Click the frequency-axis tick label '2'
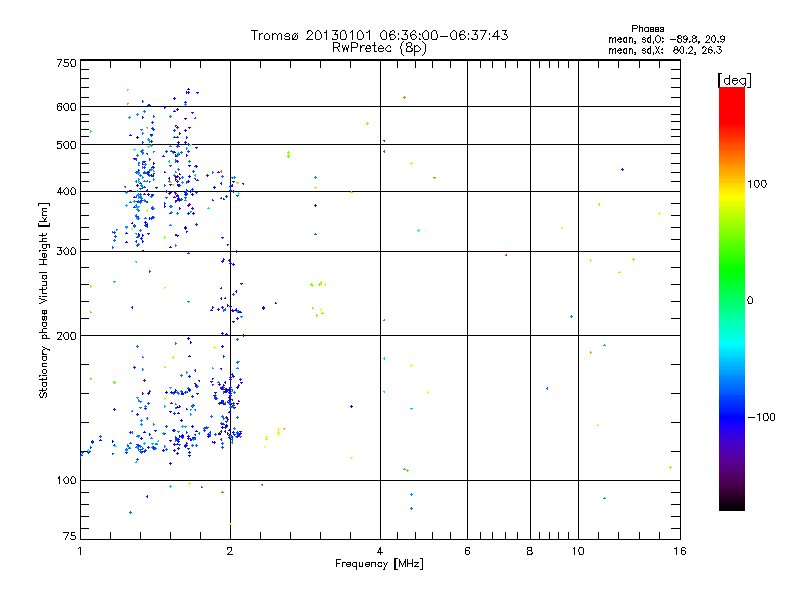Image resolution: width=800 pixels, height=600 pixels. [x=230, y=551]
